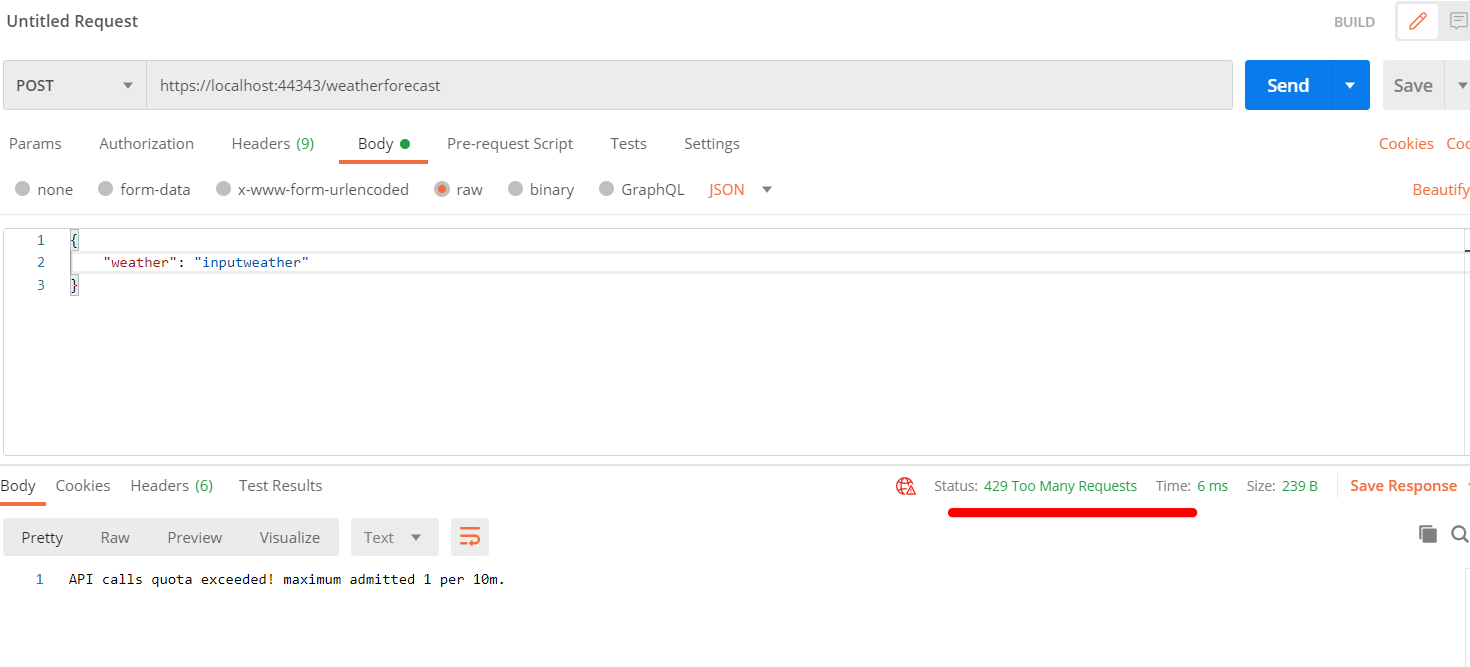The image size is (1470, 667).
Task: Click the Beautify option for JSON body
Action: click(x=1440, y=189)
